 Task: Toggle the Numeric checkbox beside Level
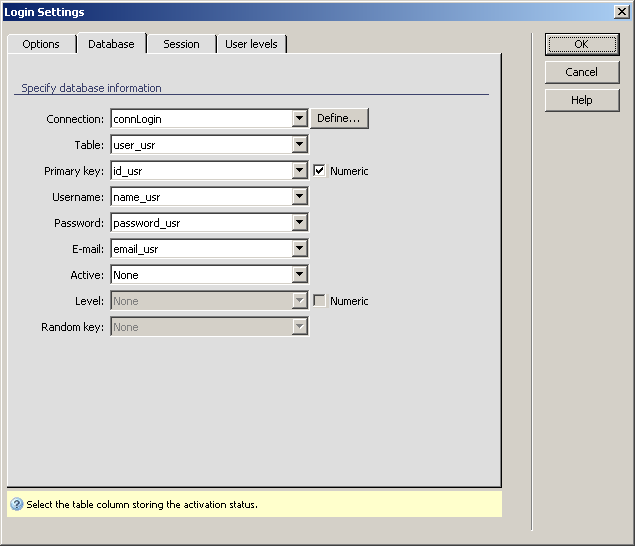coord(320,301)
